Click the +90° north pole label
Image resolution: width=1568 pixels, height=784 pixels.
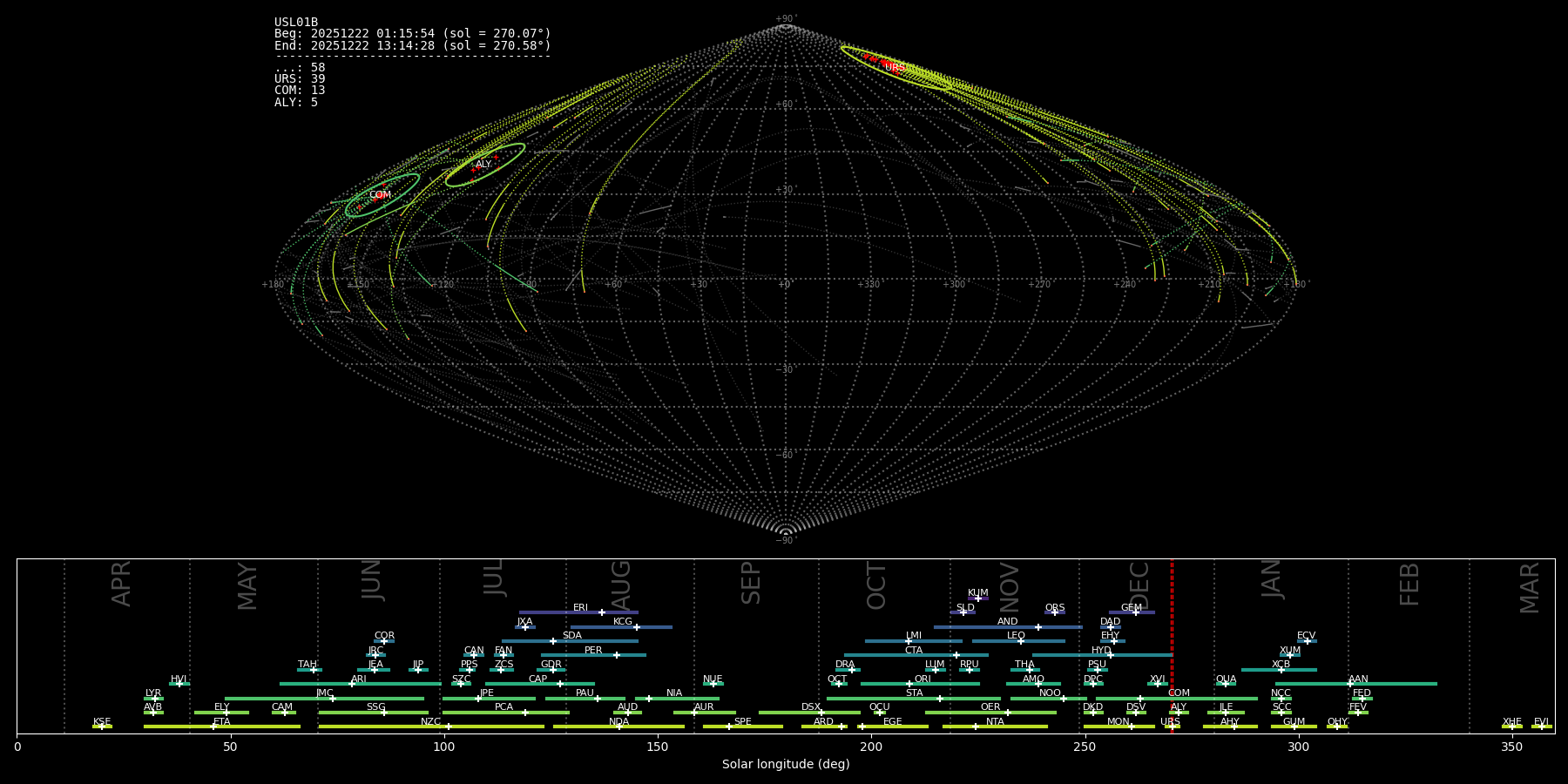[785, 19]
